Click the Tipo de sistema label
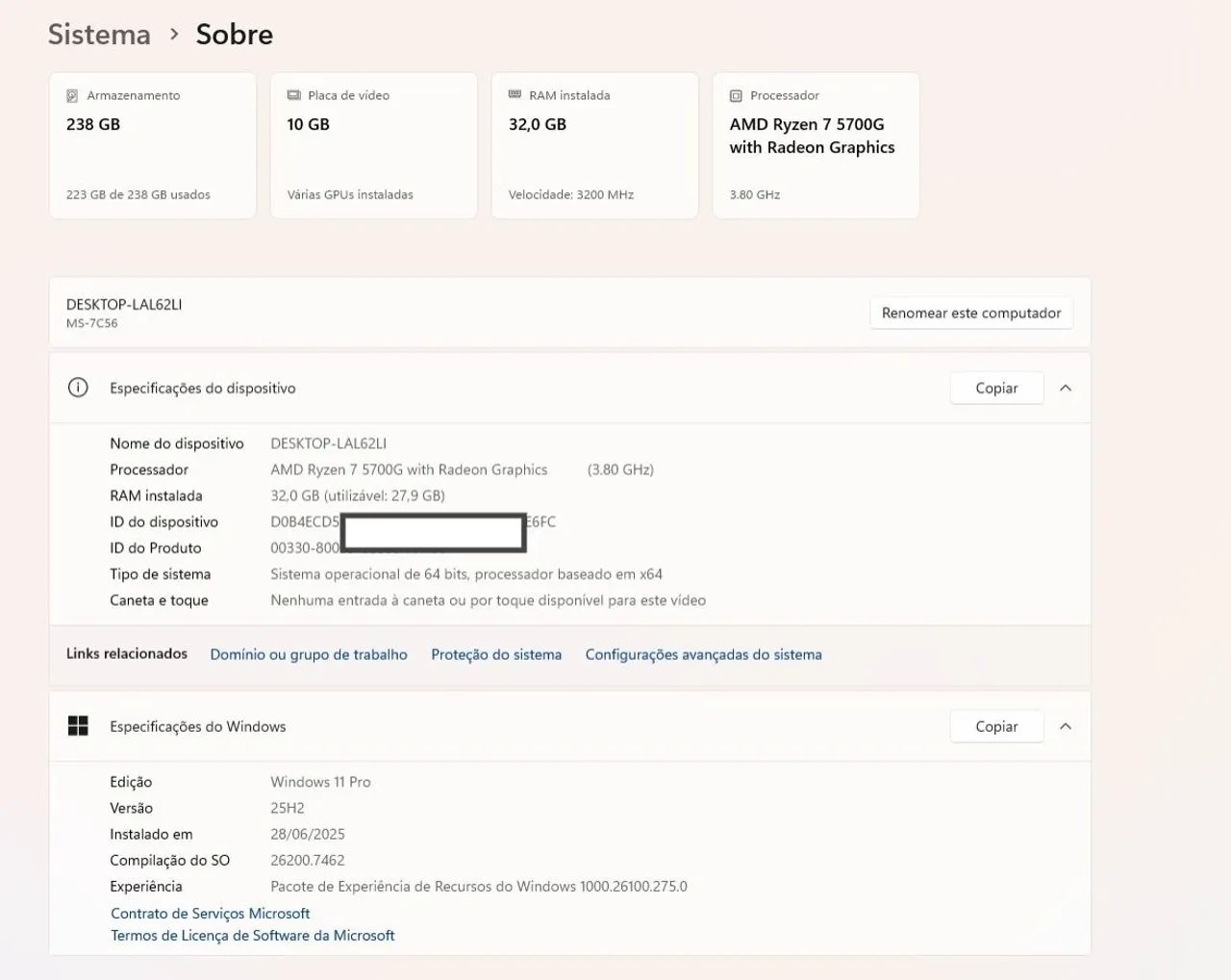The image size is (1231, 980). point(161,574)
